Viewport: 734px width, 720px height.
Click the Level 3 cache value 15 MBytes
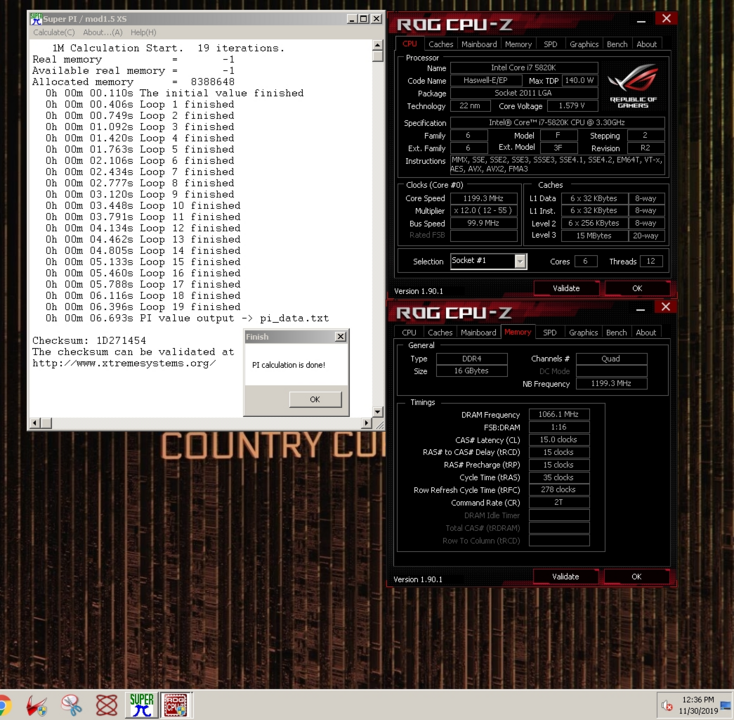pyautogui.click(x=594, y=236)
